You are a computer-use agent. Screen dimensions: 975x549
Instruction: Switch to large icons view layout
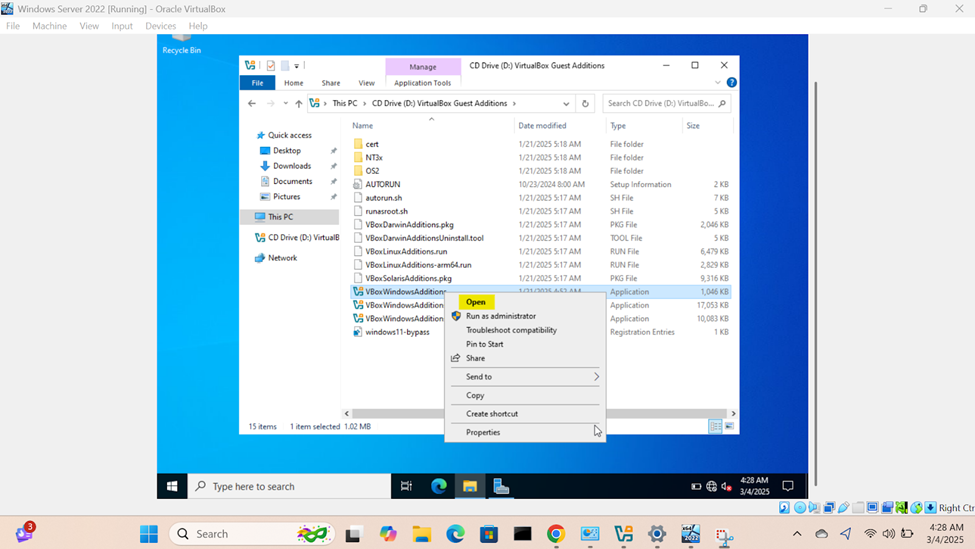[x=729, y=426]
